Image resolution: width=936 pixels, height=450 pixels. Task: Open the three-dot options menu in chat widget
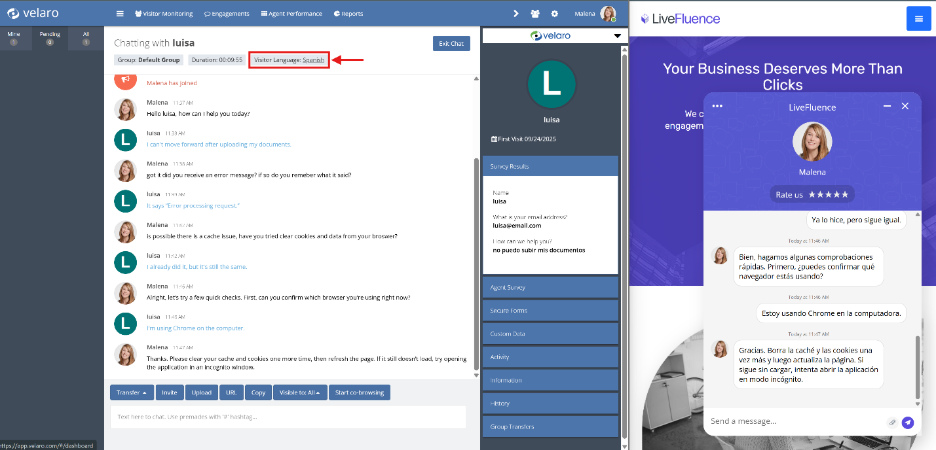tap(717, 106)
